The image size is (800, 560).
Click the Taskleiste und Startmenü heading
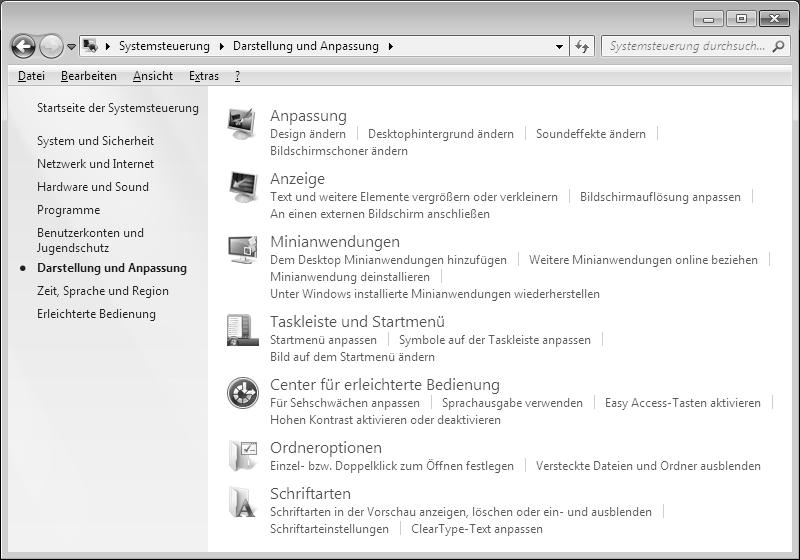coord(357,322)
